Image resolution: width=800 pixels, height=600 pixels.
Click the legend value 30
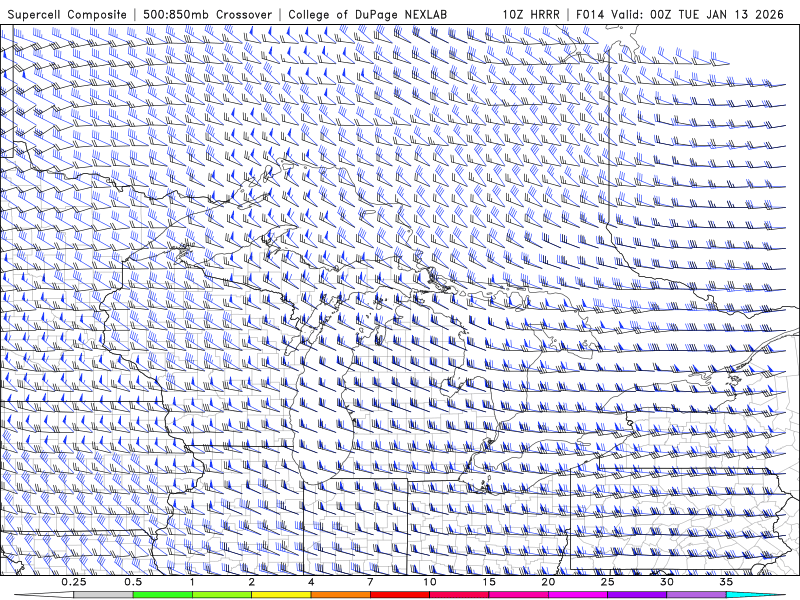pos(666,582)
